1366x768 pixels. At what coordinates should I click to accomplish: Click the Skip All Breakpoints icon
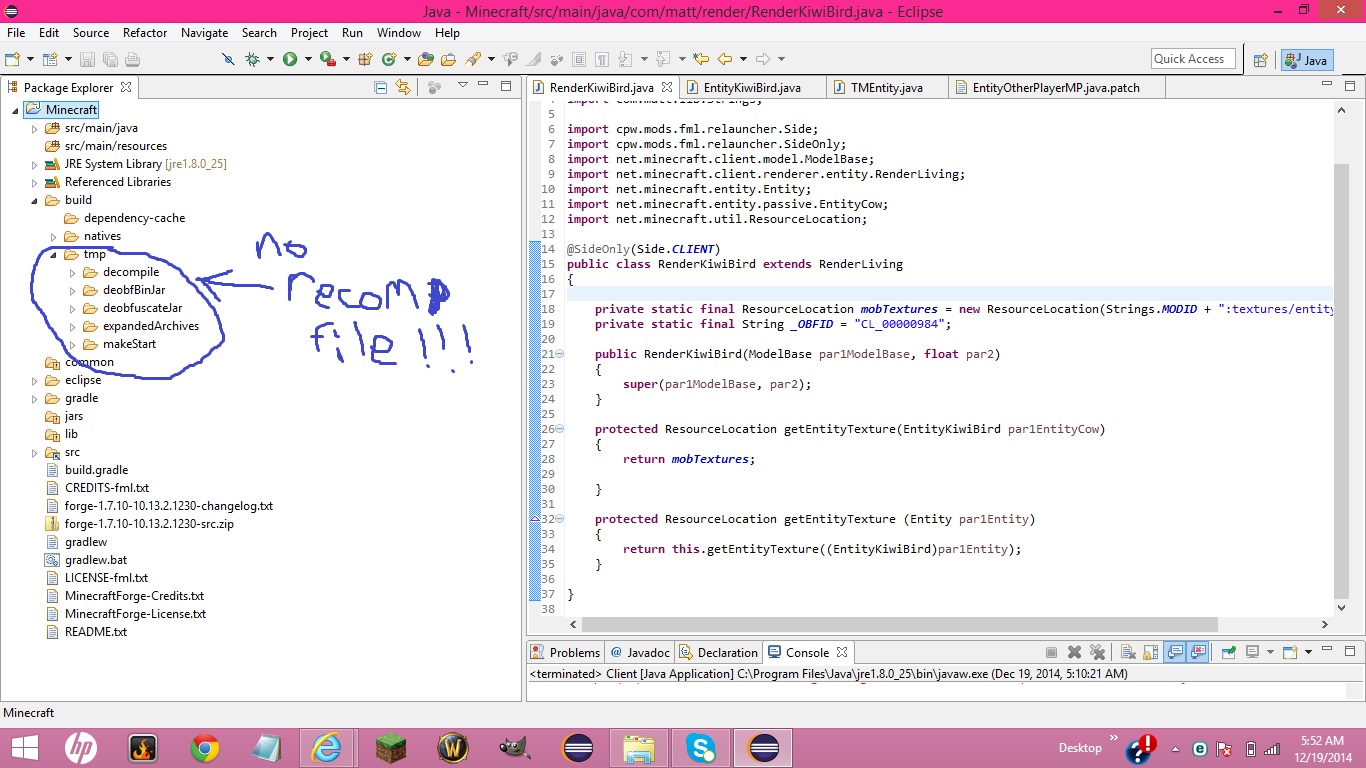click(228, 59)
